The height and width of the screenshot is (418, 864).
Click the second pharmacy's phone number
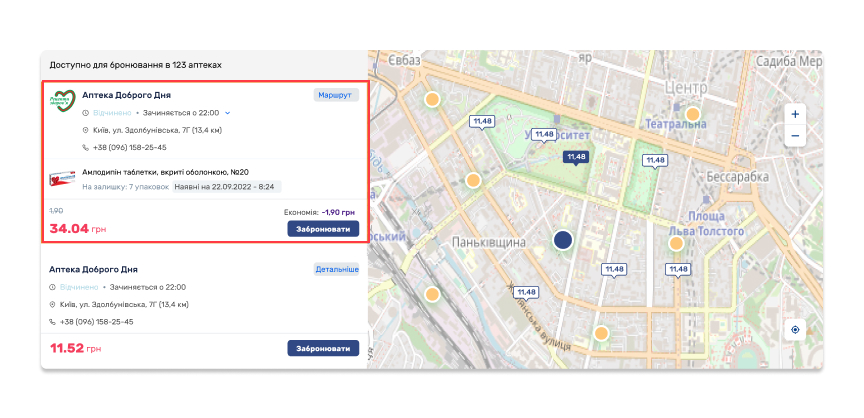tap(97, 322)
